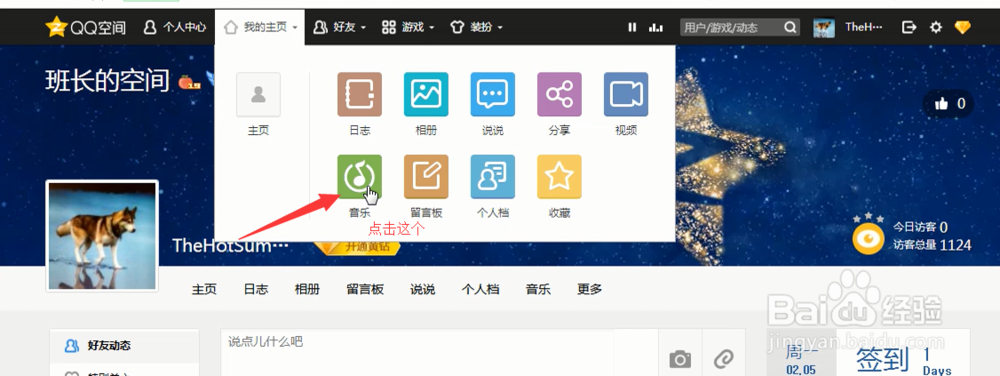Select 好友动态 in the left sidebar

[124, 346]
